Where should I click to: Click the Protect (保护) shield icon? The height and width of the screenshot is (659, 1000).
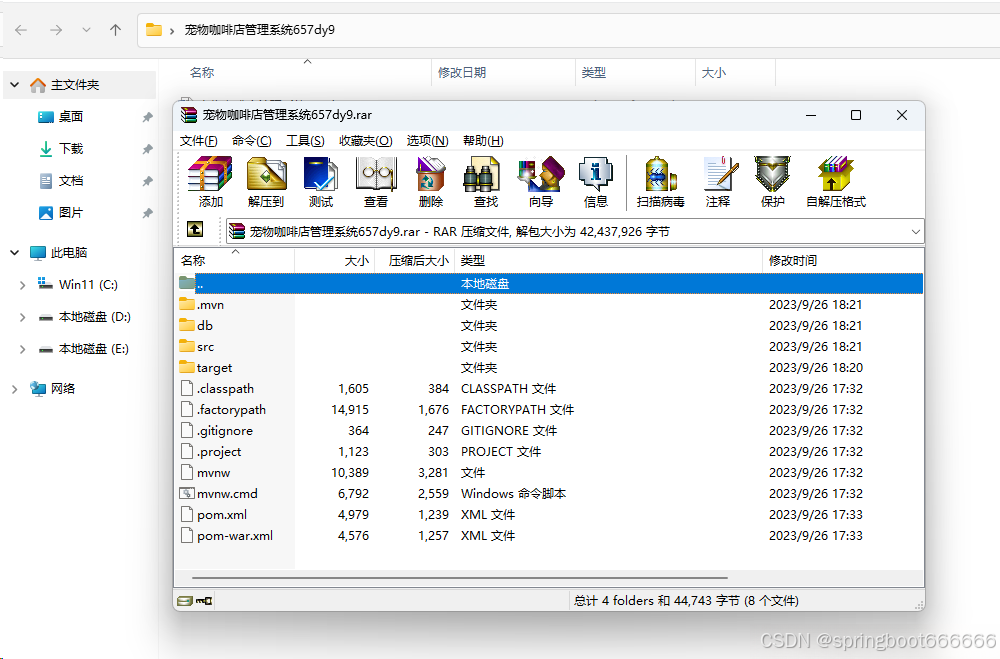click(x=772, y=182)
